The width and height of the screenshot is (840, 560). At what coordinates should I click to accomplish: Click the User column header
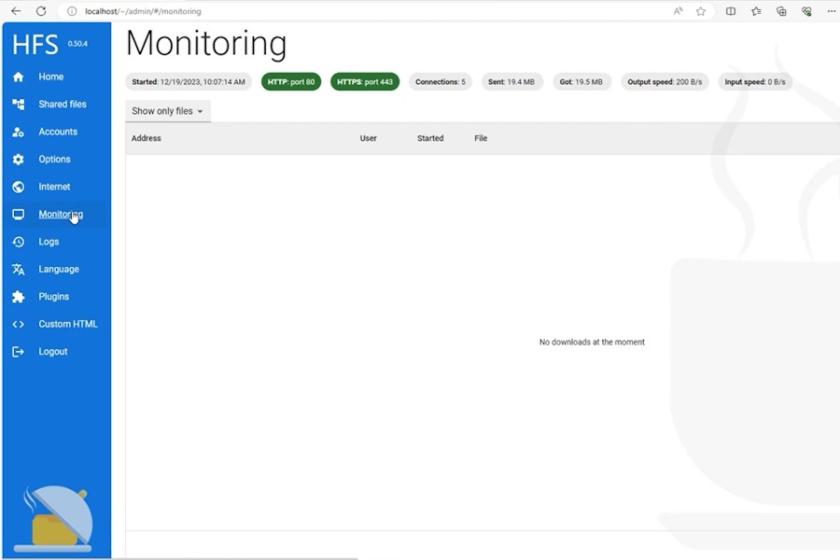click(x=368, y=138)
